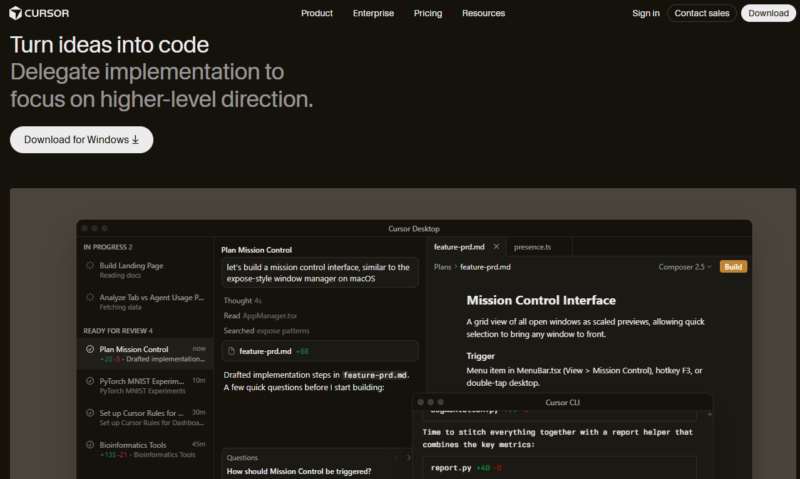This screenshot has width=800, height=479.
Task: Go to the Pricing page
Action: (x=428, y=13)
